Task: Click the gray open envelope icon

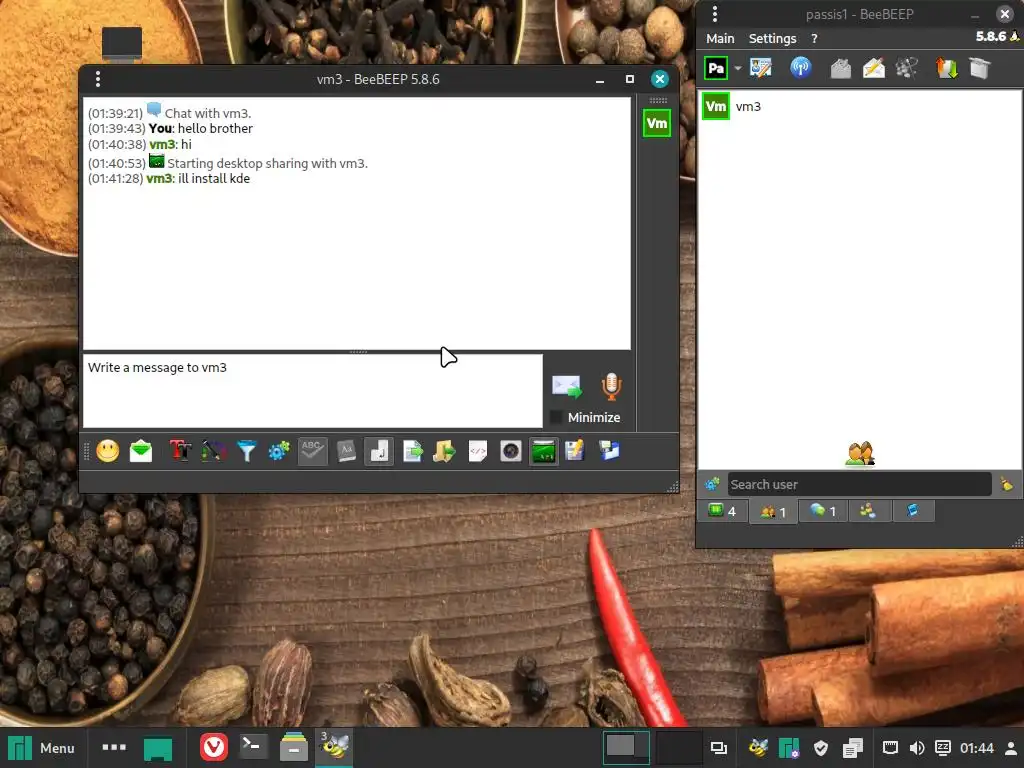Action: [840, 68]
